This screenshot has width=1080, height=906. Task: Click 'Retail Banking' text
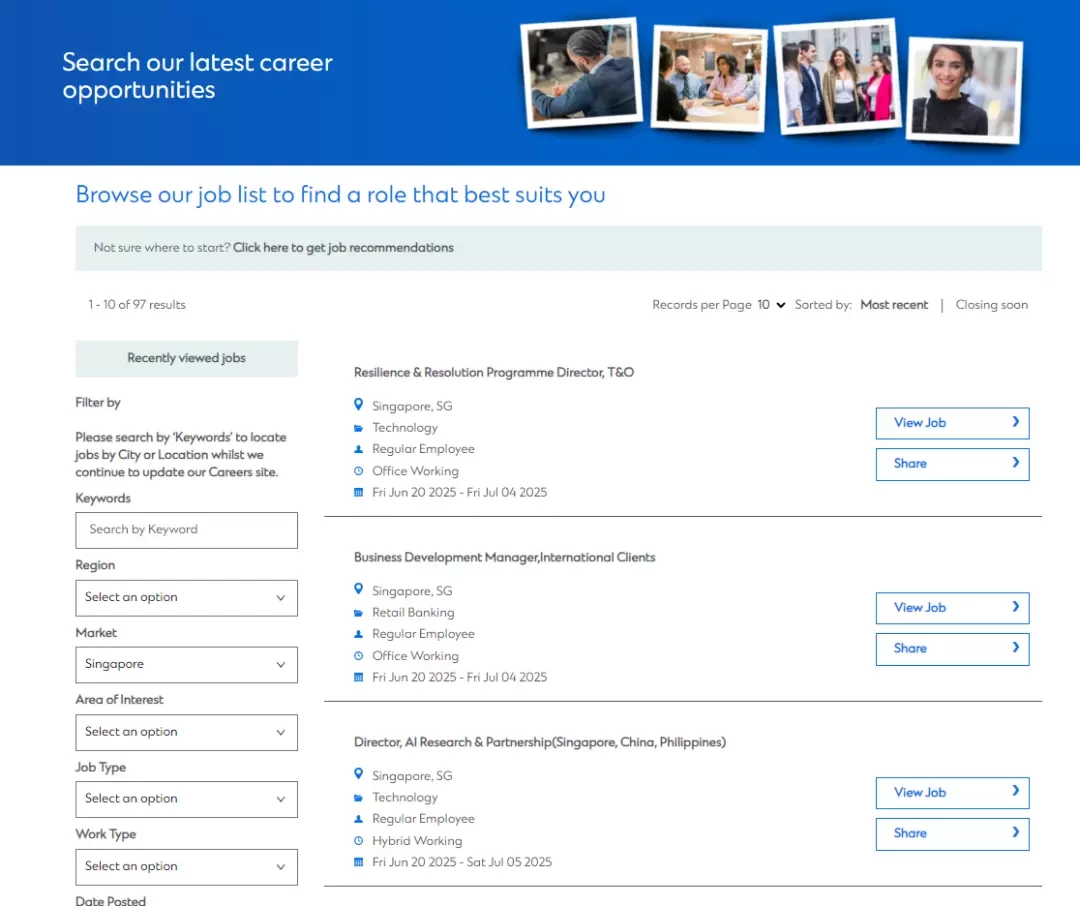pyautogui.click(x=413, y=612)
